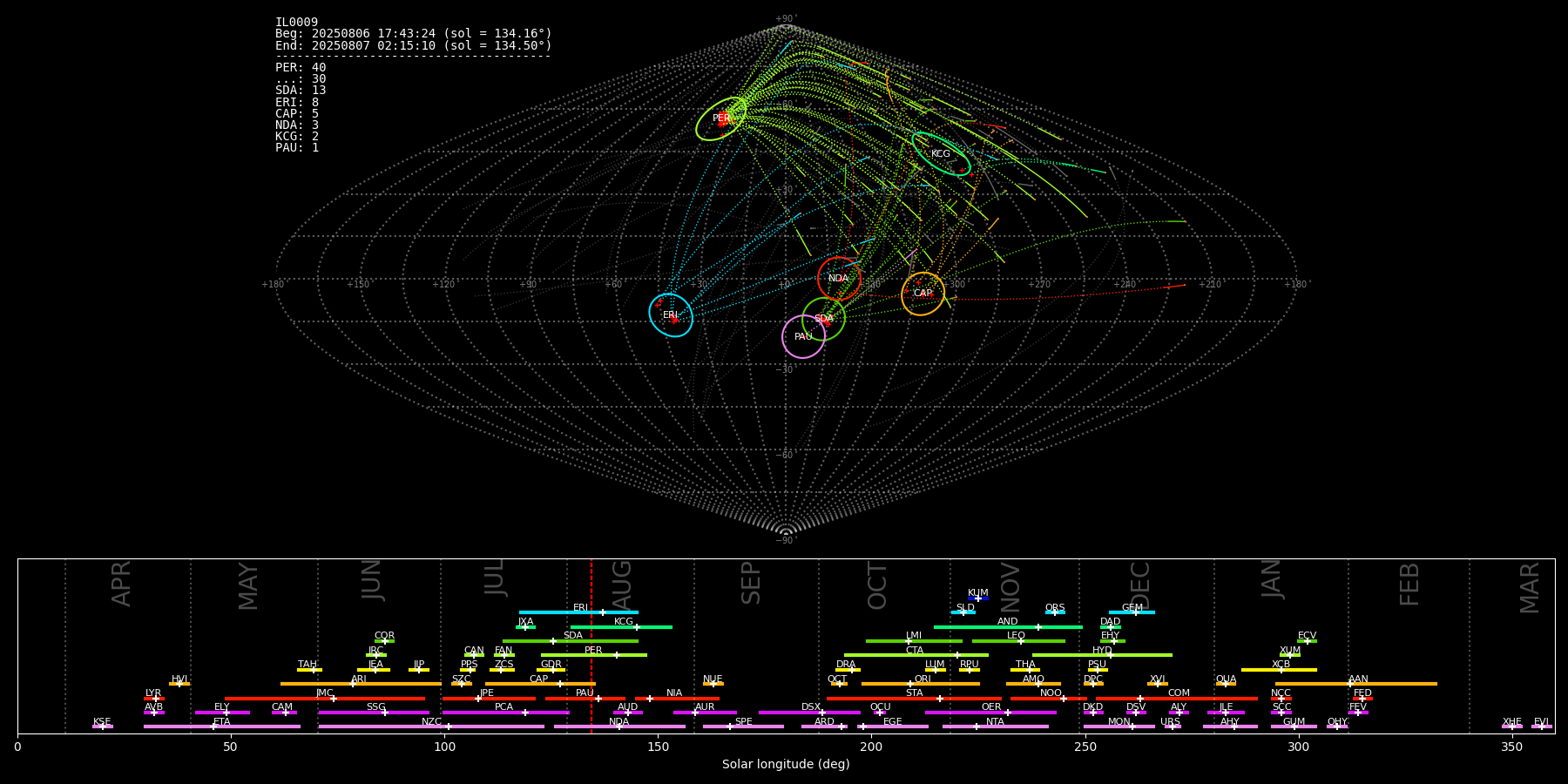Click the PAU bar on the timeline

(585, 699)
